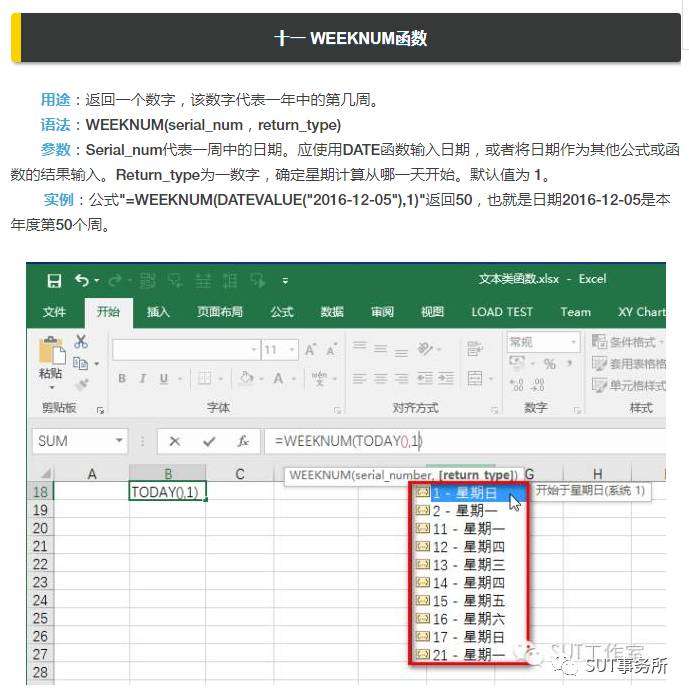Screen dimensions: 689x695
Task: Select the '2 - 星期一' autocomplete option
Action: [x=467, y=511]
